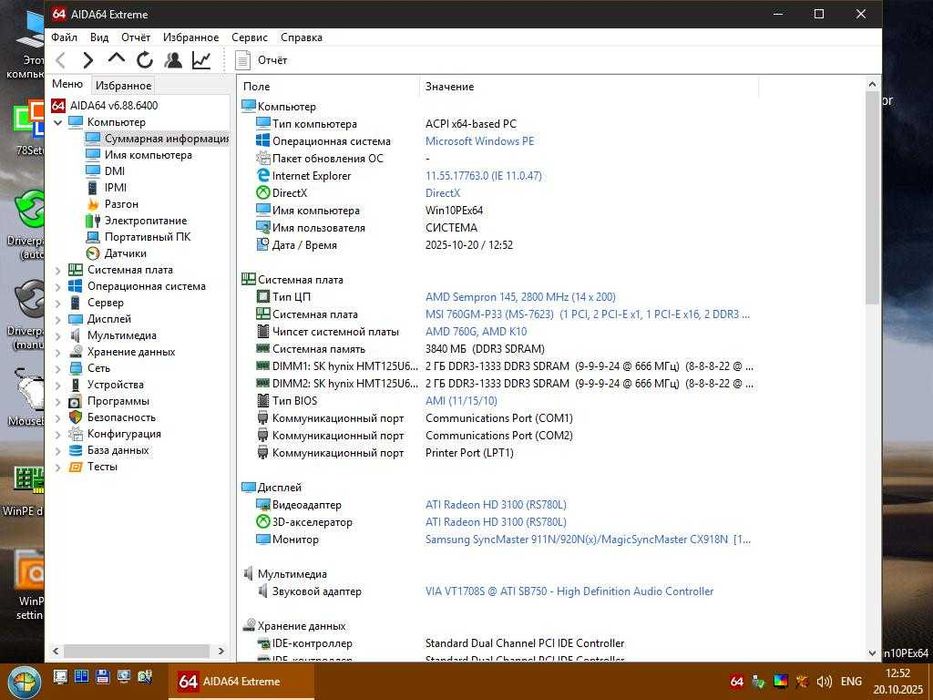
Task: Select Программы icon in tree
Action: click(x=76, y=401)
